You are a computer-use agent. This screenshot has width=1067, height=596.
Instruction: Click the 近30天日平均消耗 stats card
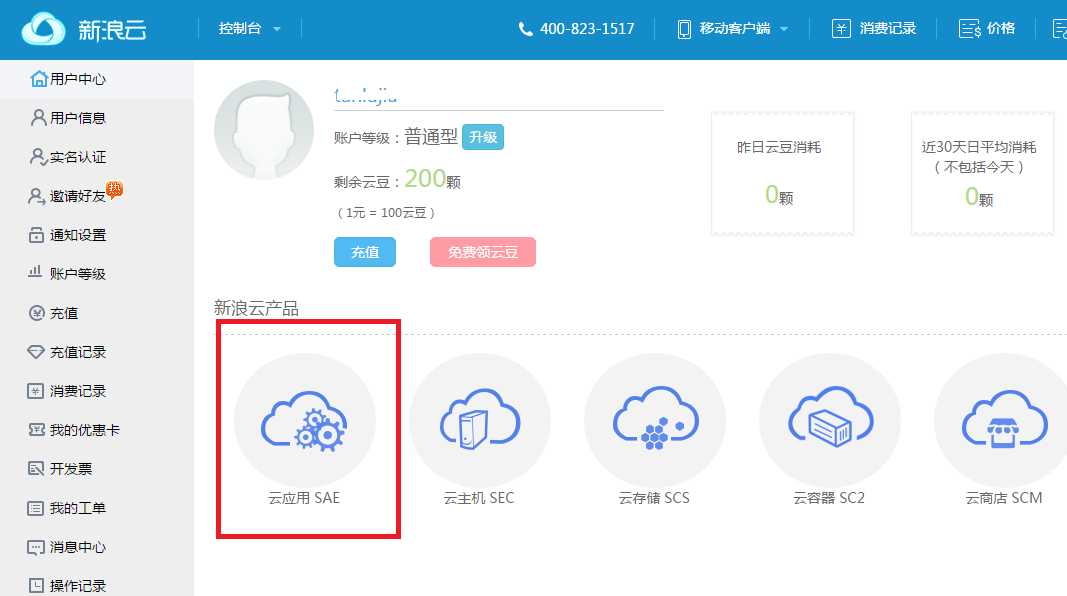982,173
